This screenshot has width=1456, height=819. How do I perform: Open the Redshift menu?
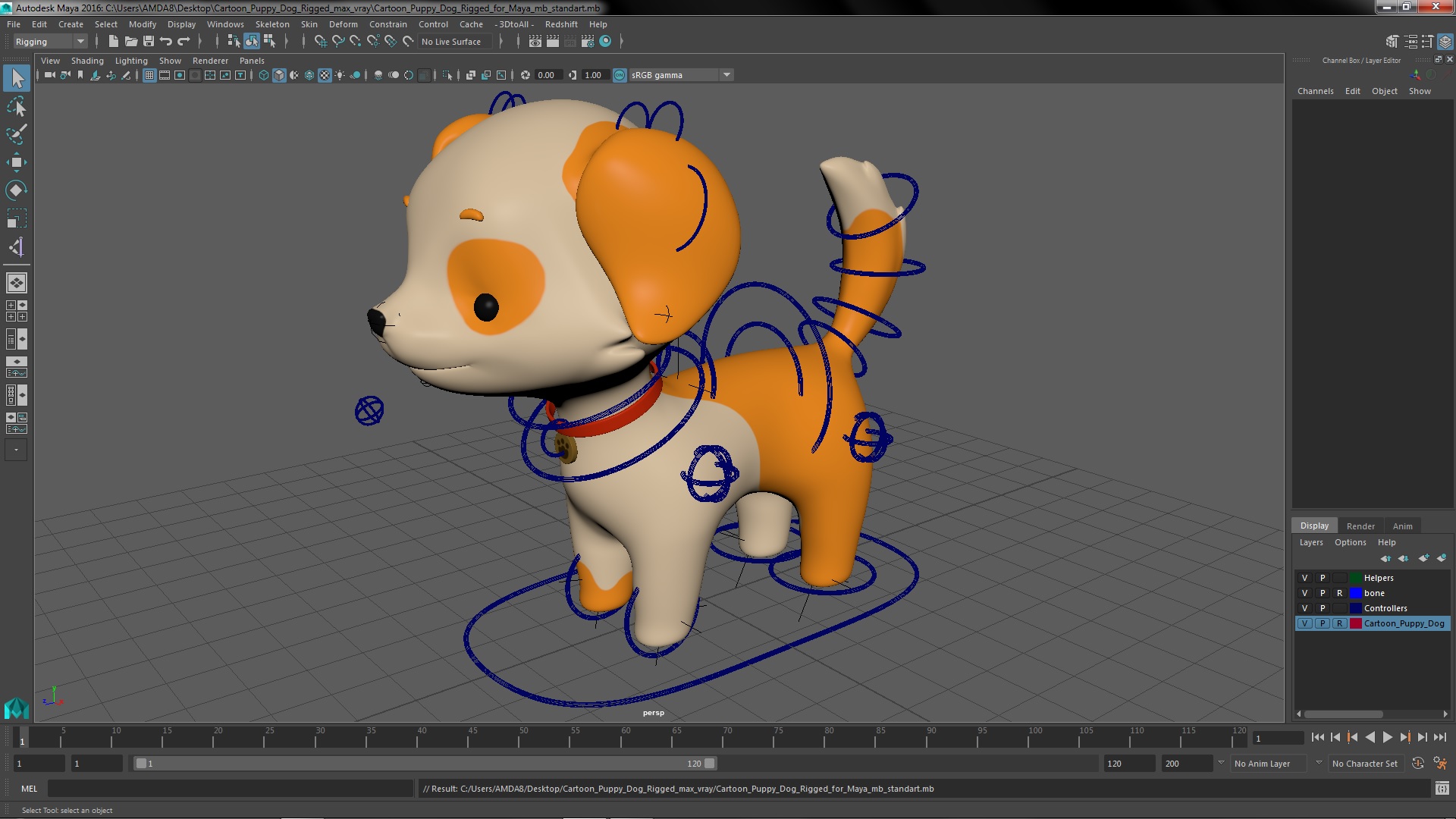point(561,24)
